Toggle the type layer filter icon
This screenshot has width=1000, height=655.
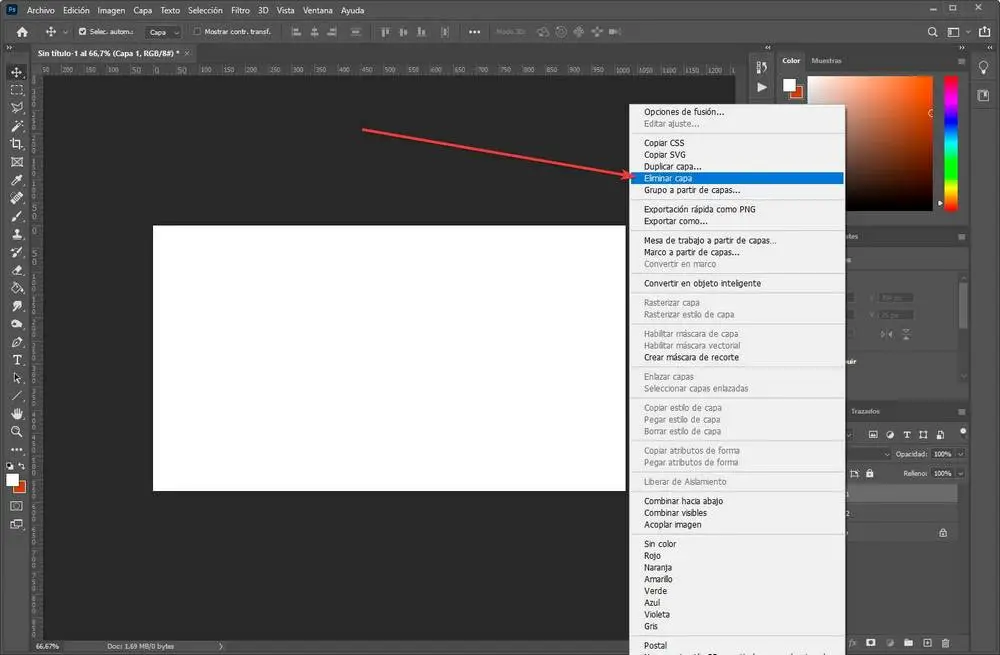click(x=907, y=435)
